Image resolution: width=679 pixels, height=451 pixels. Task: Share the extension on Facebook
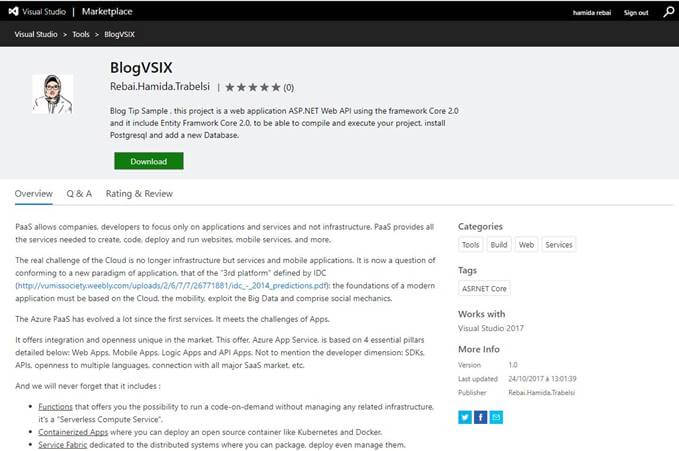click(481, 417)
